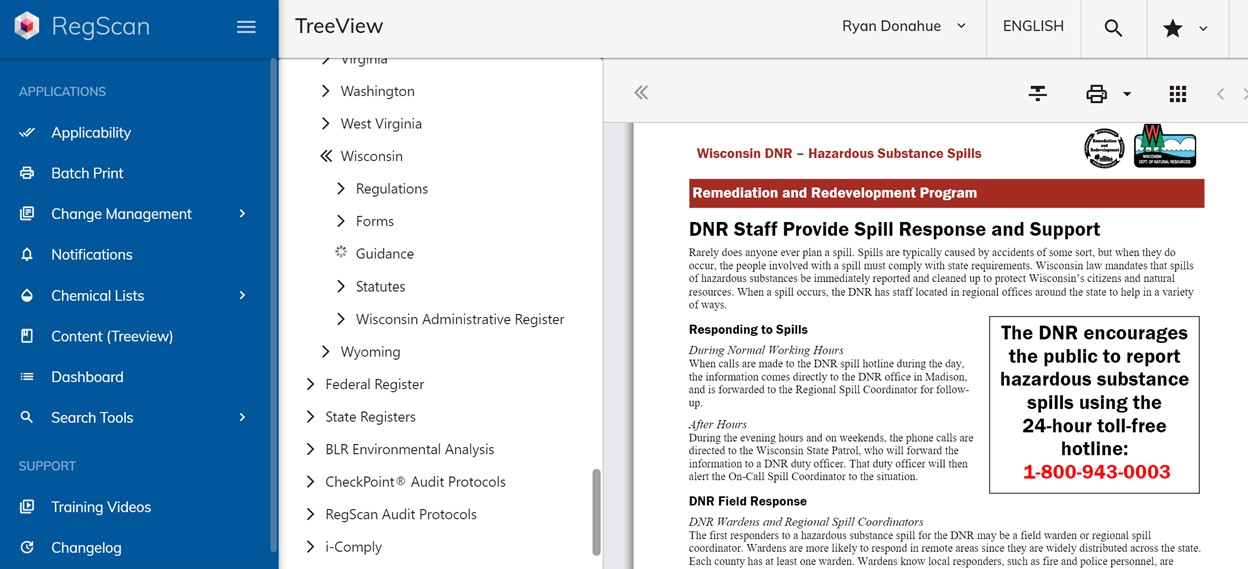
Task: Switch language via ENGLISH button
Action: point(1033,27)
